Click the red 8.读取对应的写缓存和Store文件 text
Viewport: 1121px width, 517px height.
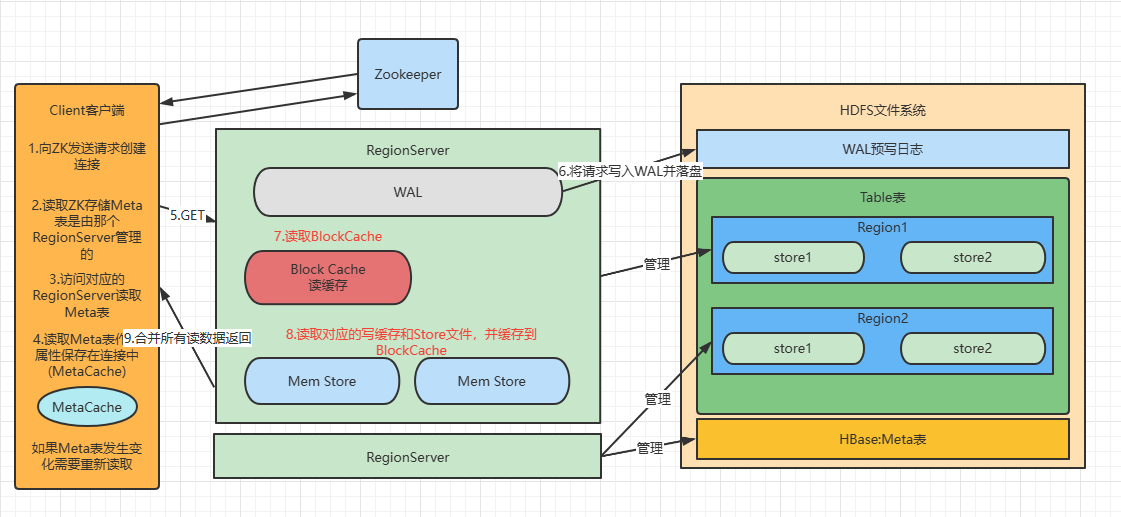[411, 342]
